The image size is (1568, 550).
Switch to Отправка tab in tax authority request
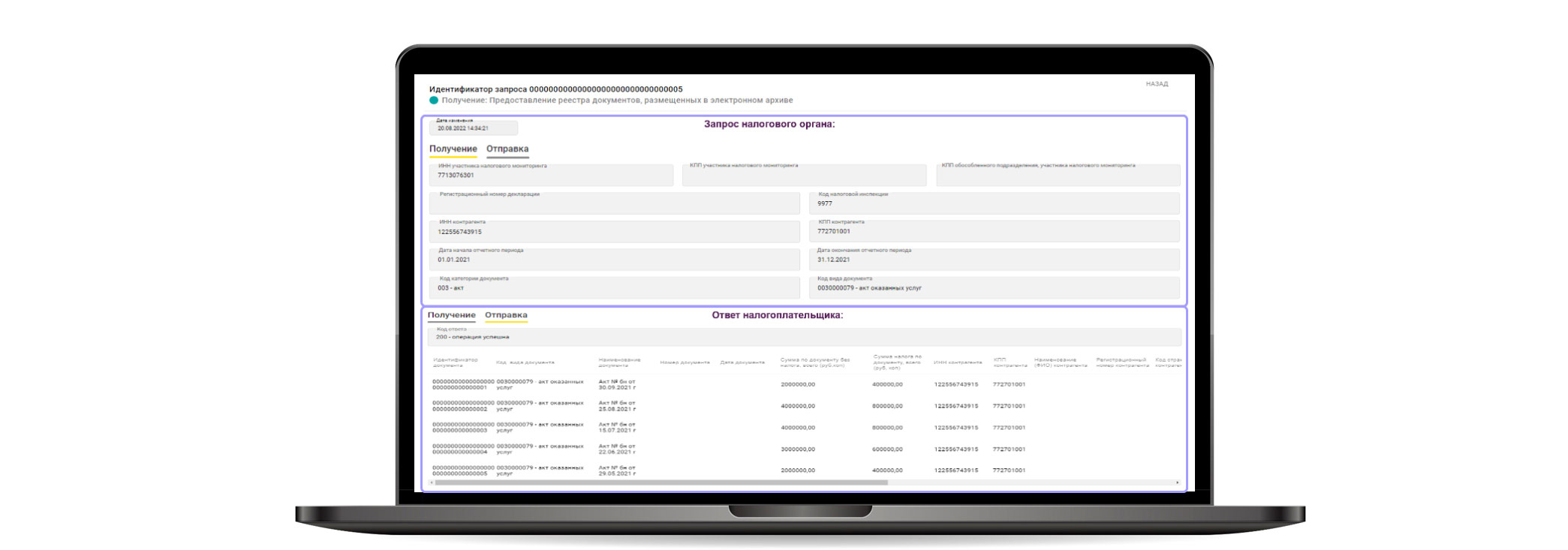pyautogui.click(x=507, y=149)
